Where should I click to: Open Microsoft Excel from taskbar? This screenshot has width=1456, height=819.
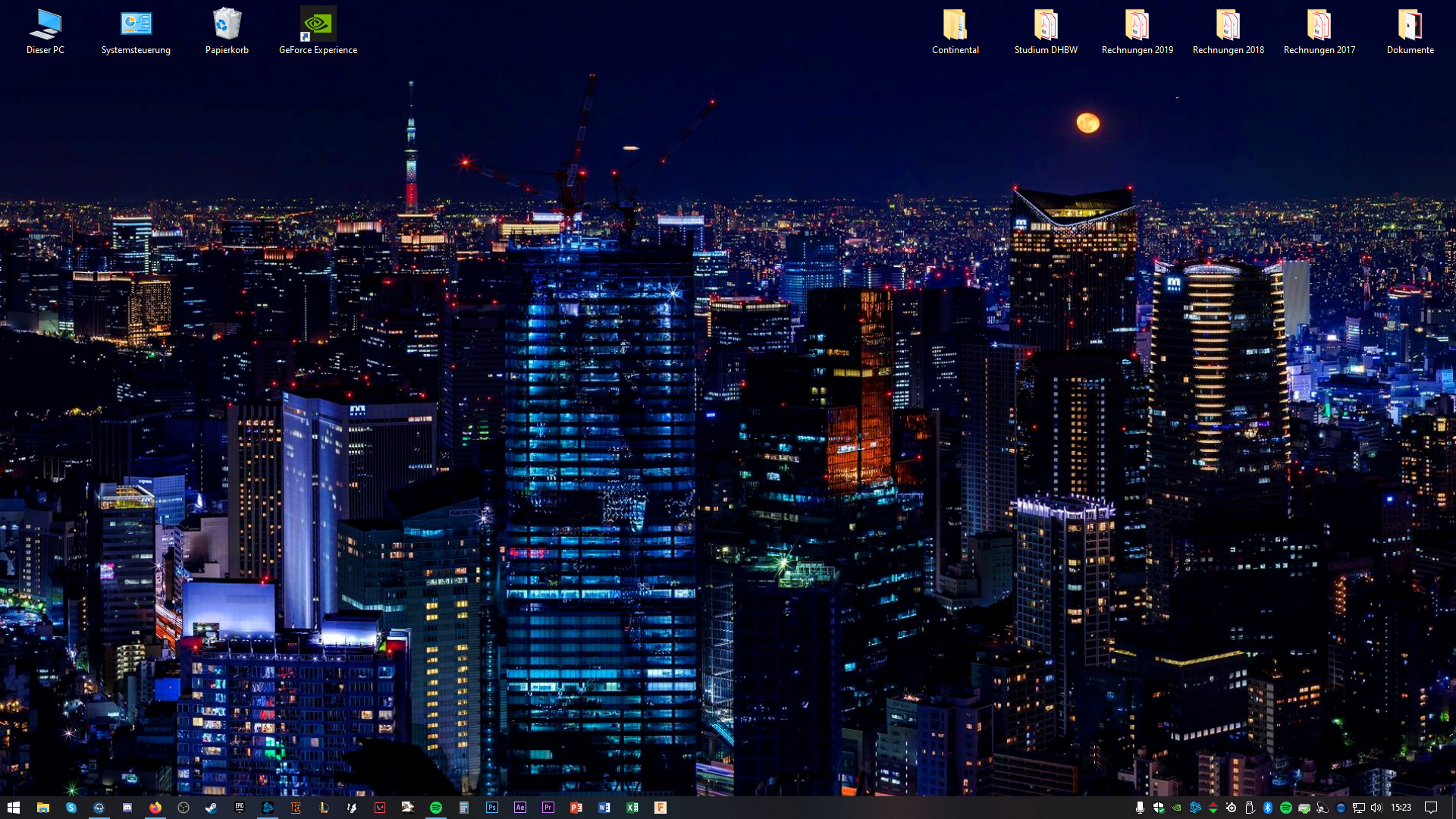(x=632, y=808)
